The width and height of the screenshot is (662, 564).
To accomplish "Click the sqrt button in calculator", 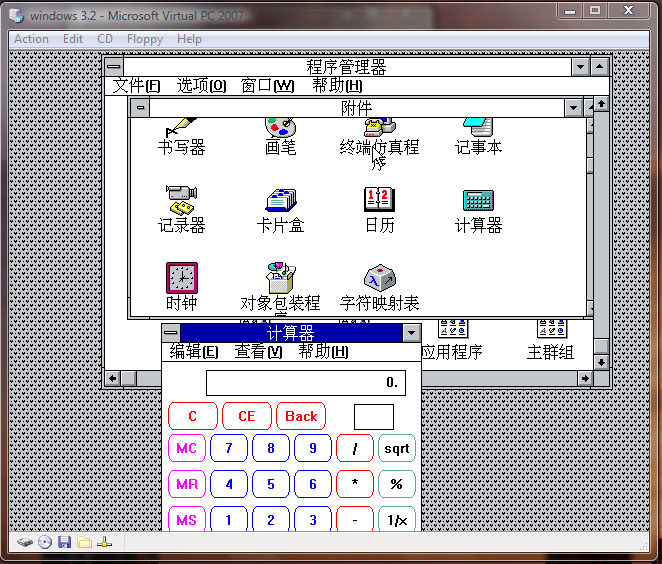I will [397, 448].
